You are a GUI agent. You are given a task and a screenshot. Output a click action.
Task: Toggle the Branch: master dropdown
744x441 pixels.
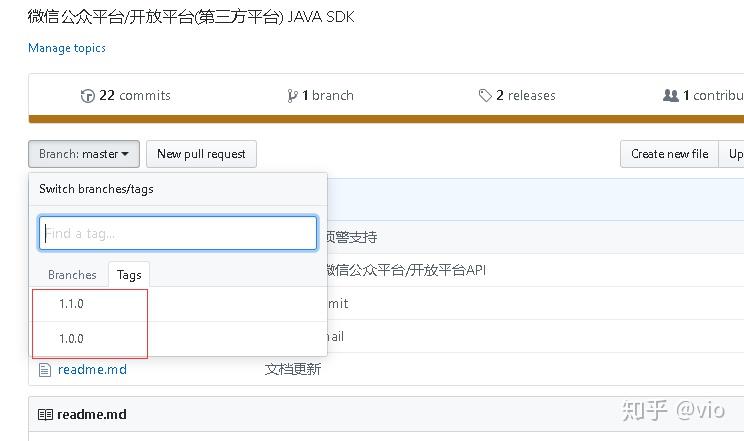click(84, 154)
